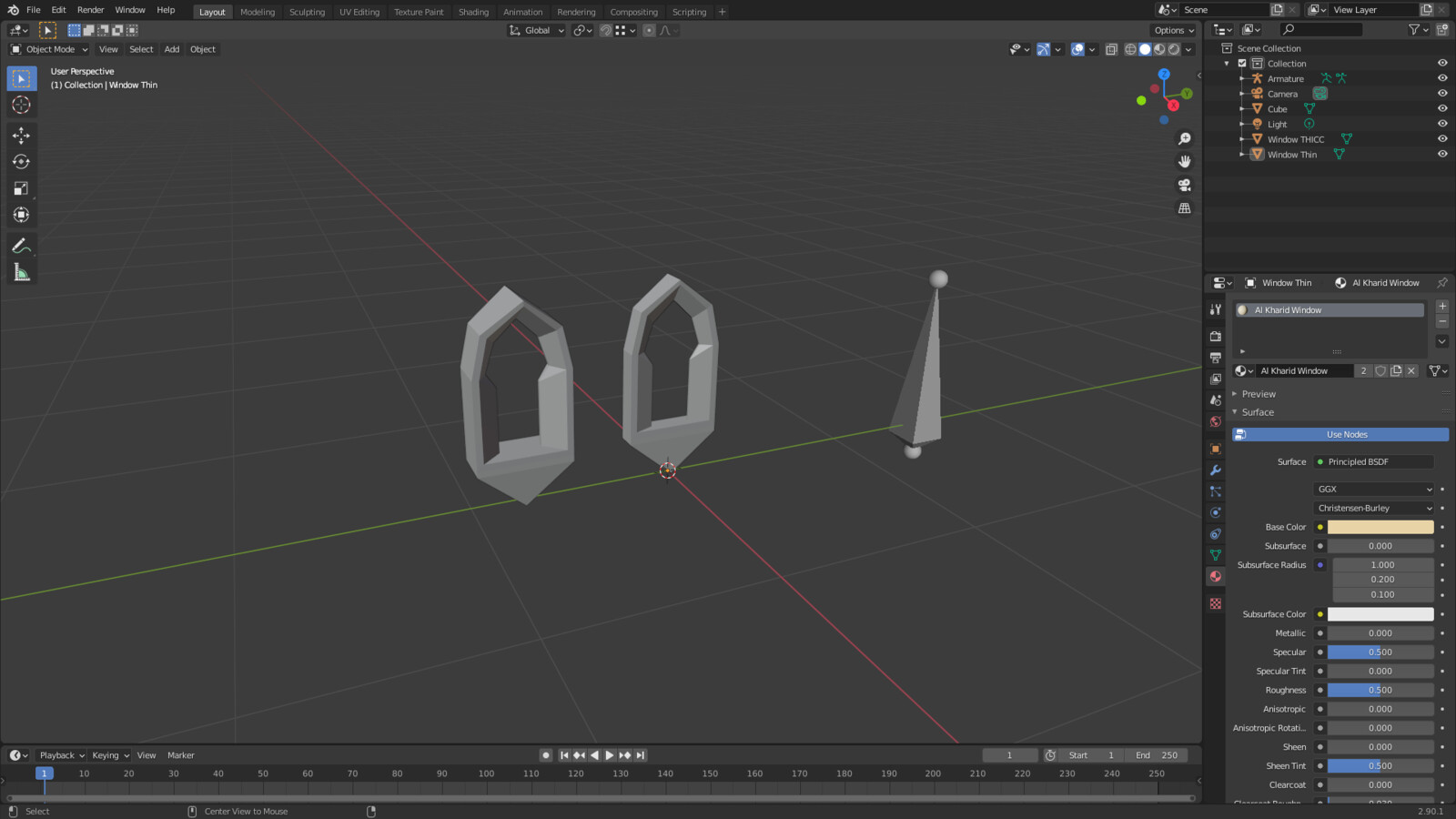Open the Output properties tab
This screenshot has width=1456, height=819.
click(1216, 358)
